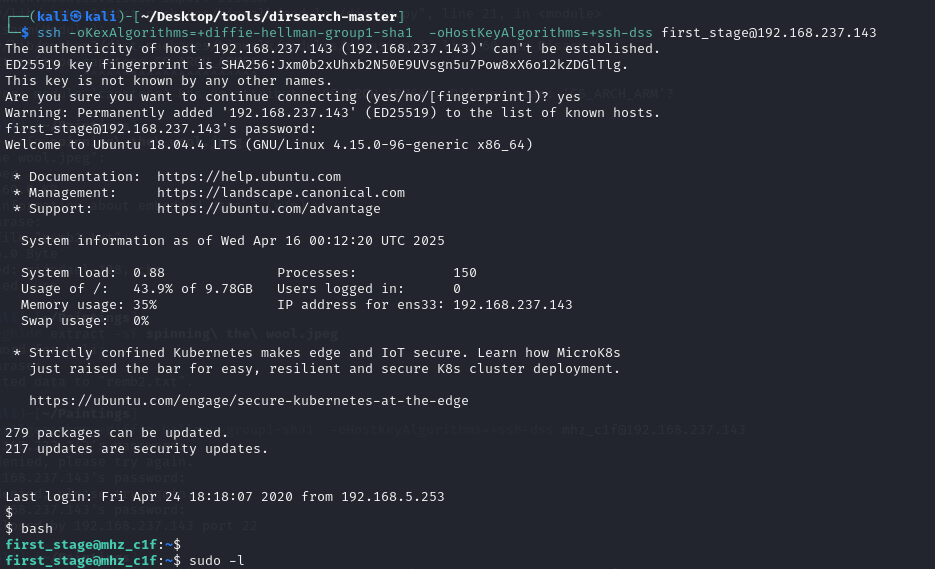This screenshot has height=569, width=935.
Task: Click the ens33 IP address 192.168.237.143
Action: pyautogui.click(x=513, y=305)
